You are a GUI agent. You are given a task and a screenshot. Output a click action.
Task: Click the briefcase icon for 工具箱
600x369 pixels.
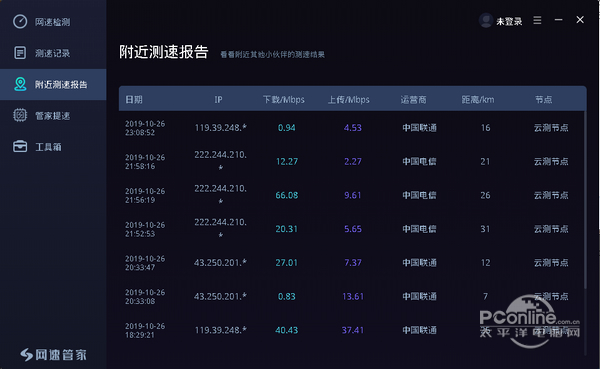[x=20, y=147]
